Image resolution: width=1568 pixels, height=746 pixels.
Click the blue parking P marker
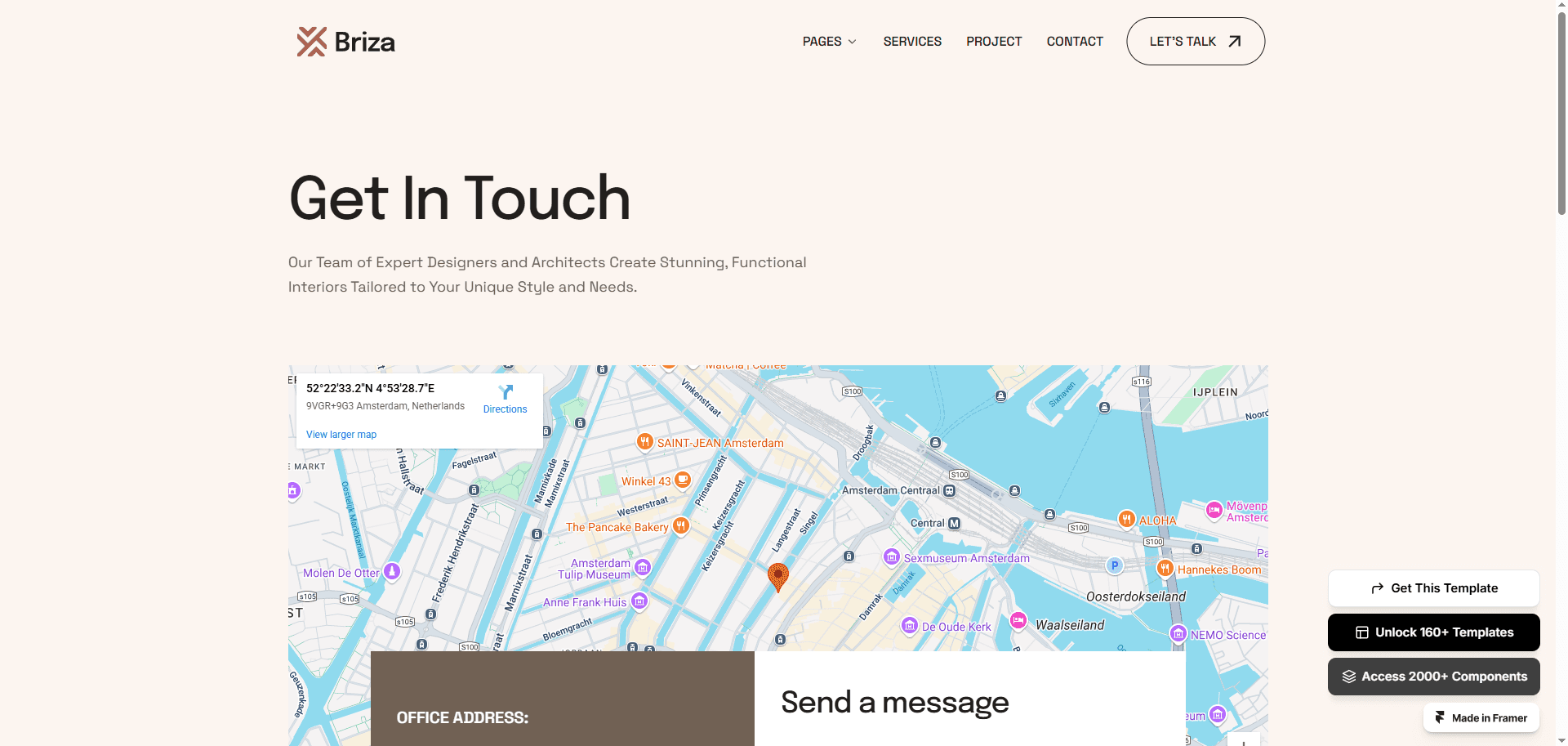(x=1115, y=565)
